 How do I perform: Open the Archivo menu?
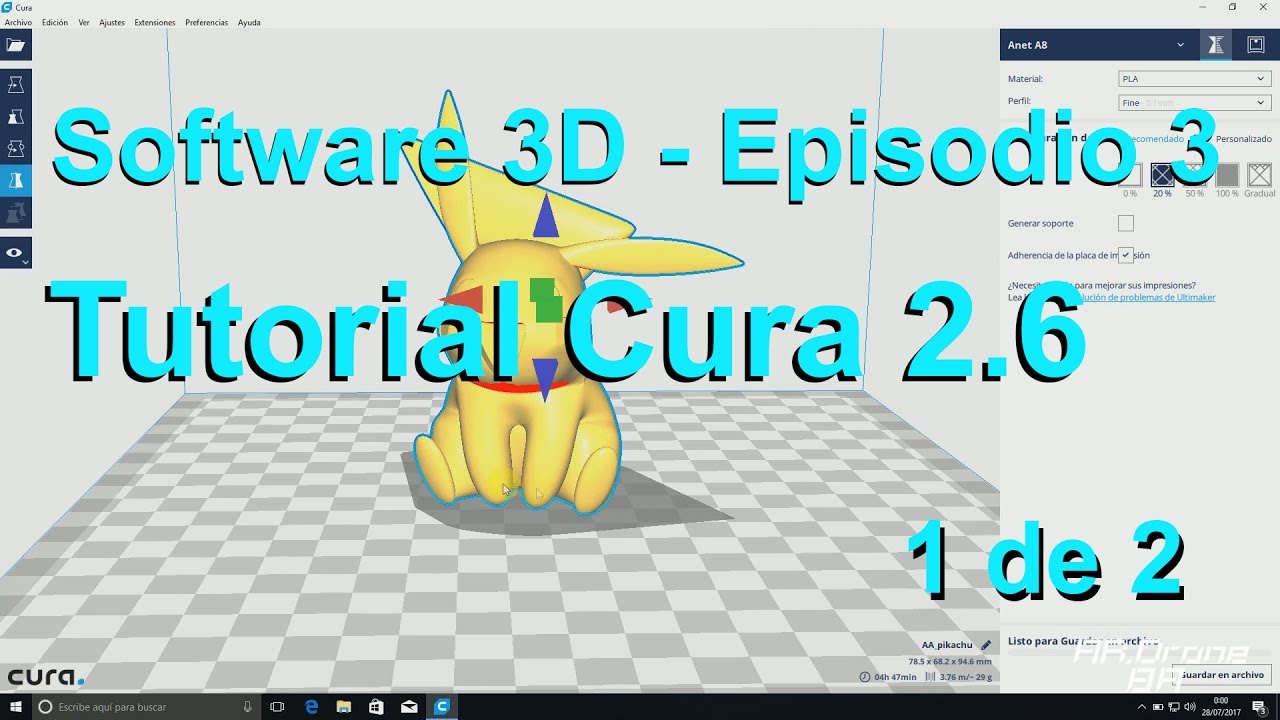tap(18, 22)
